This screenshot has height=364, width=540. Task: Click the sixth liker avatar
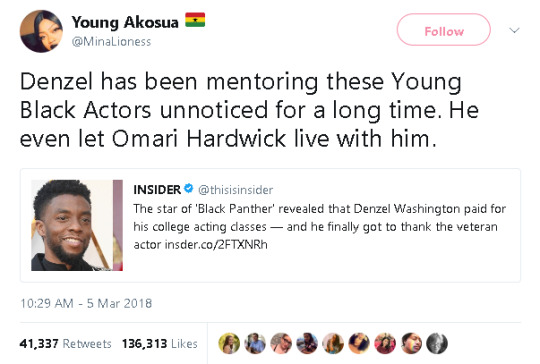click(x=359, y=343)
